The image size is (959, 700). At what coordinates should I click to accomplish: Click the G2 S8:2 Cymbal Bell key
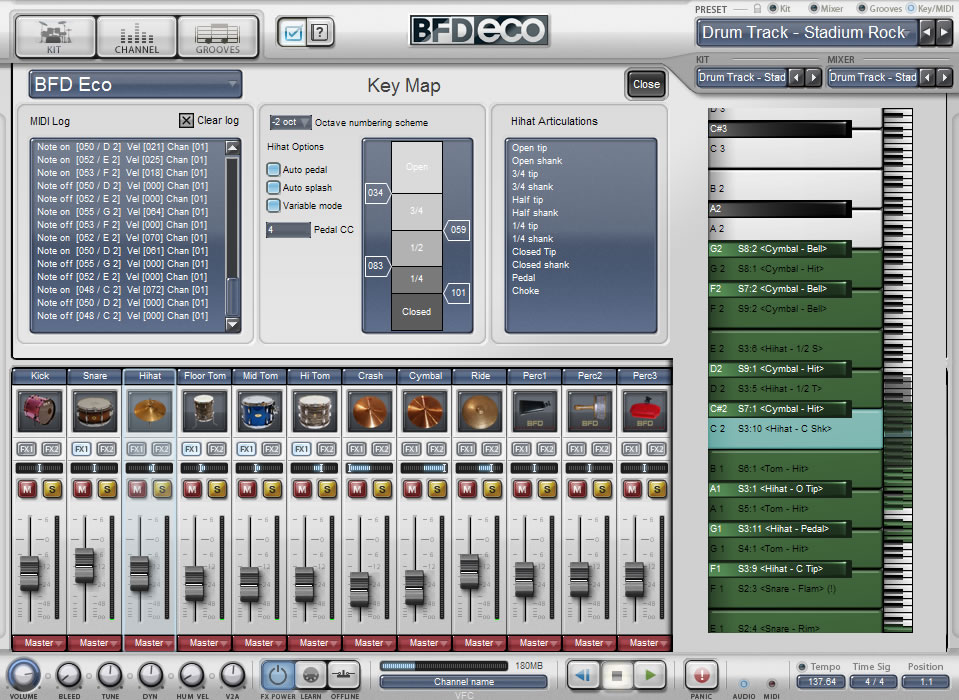tap(779, 249)
